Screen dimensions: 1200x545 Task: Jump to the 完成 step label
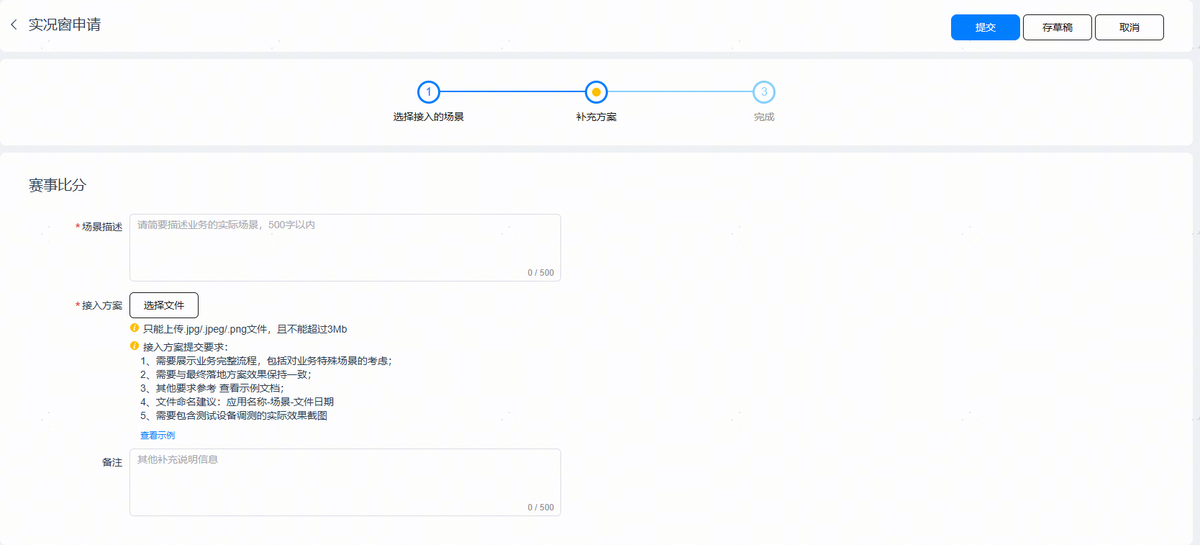pos(764,117)
